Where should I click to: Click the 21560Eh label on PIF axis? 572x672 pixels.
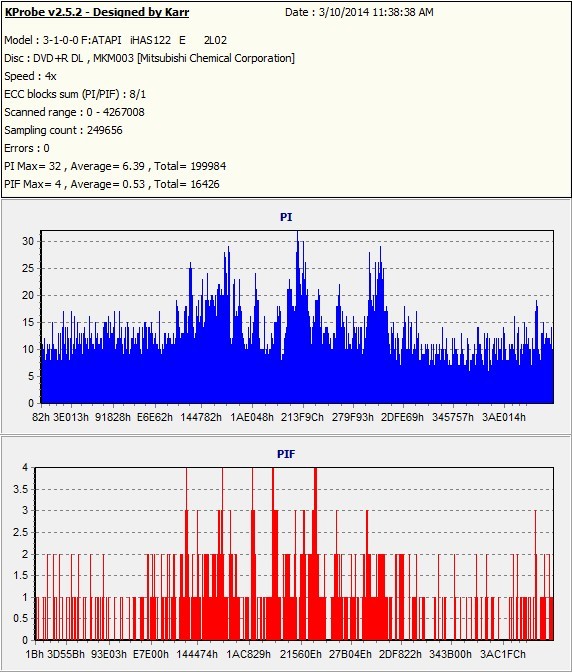300,654
